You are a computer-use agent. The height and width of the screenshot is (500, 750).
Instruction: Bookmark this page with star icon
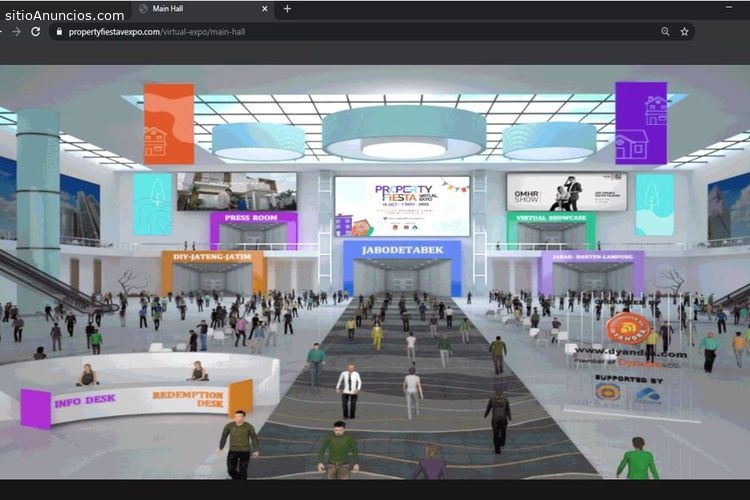point(685,32)
